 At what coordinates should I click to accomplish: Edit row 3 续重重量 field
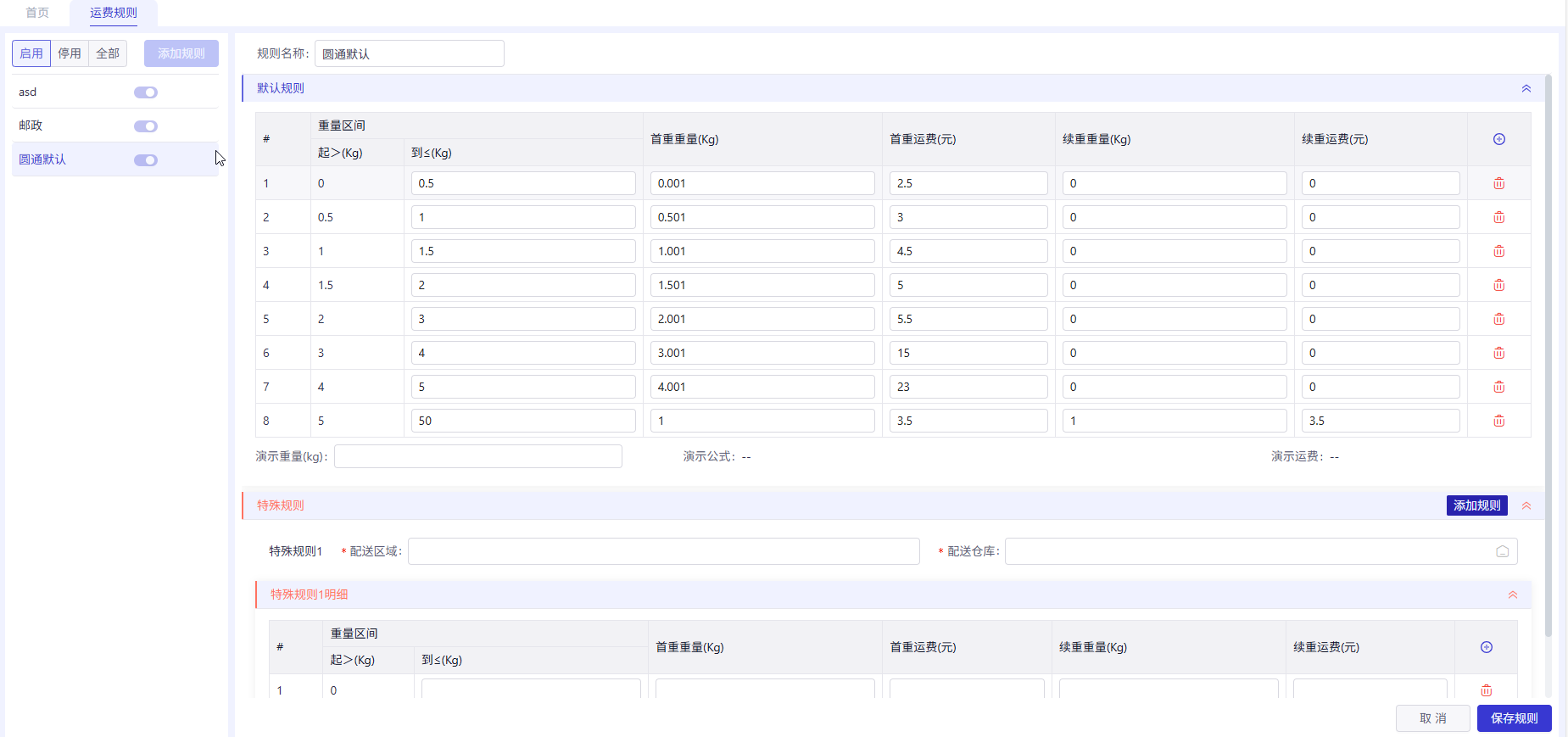tap(1175, 251)
